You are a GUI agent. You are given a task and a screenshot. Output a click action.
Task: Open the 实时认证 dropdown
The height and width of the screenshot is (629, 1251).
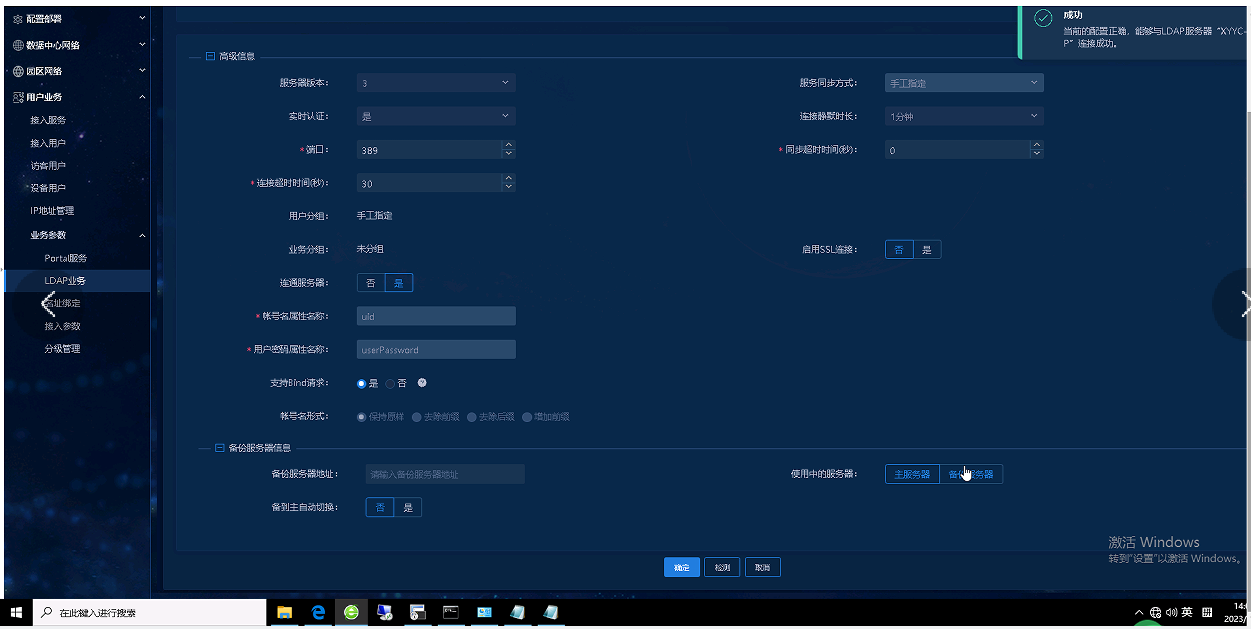pos(436,116)
